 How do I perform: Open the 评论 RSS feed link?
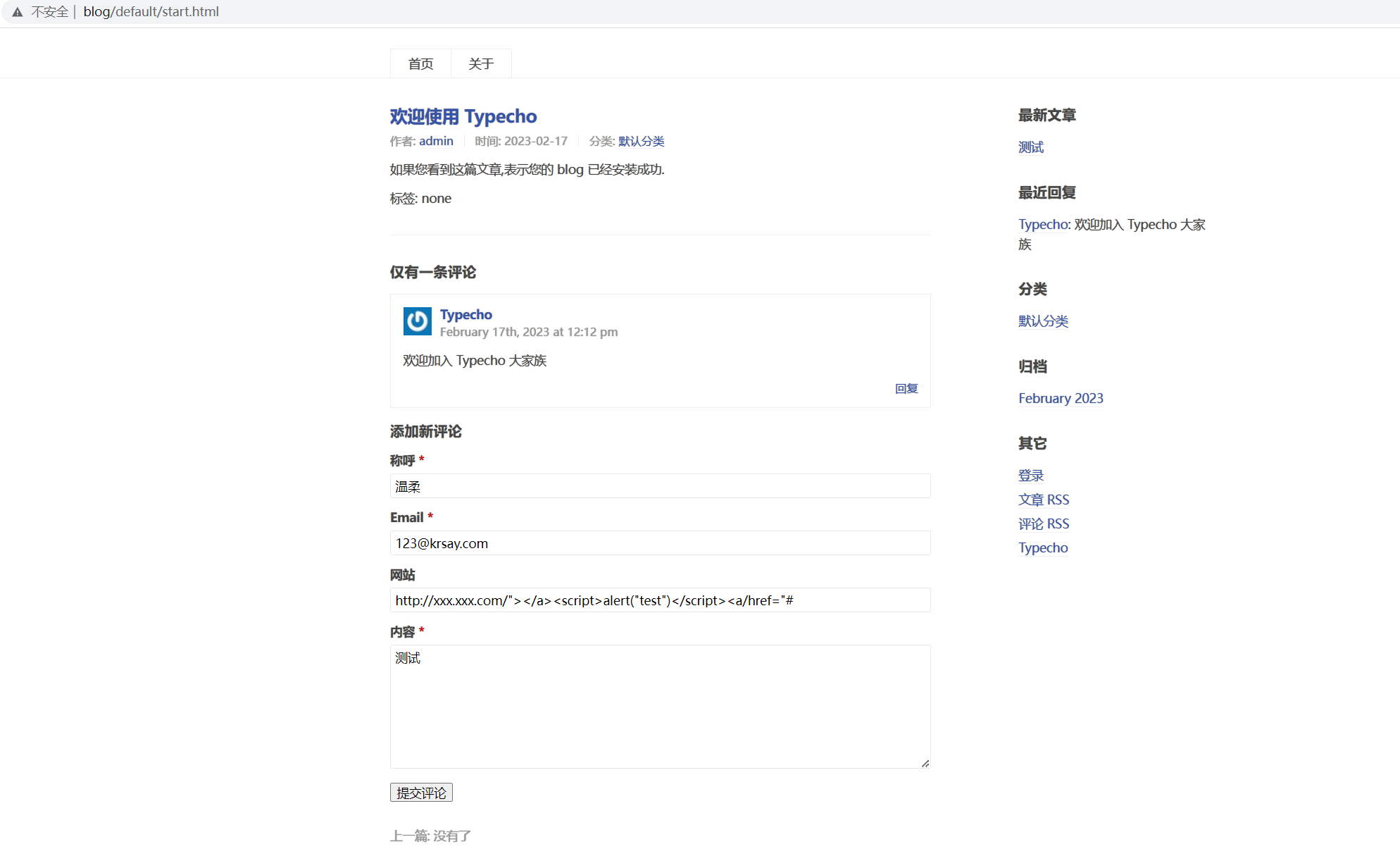click(1043, 523)
